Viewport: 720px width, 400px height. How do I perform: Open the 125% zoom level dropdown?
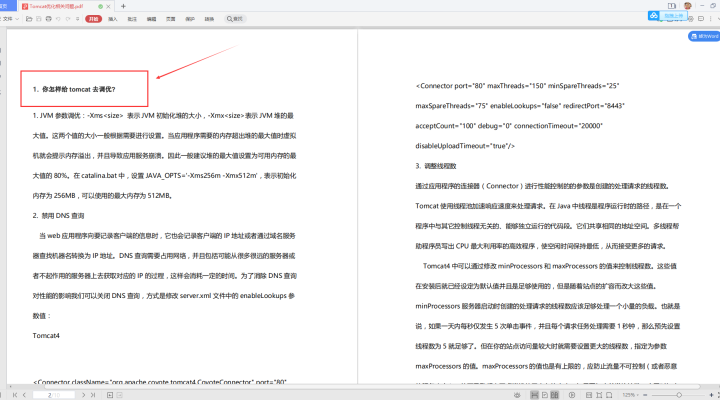[x=630, y=395]
